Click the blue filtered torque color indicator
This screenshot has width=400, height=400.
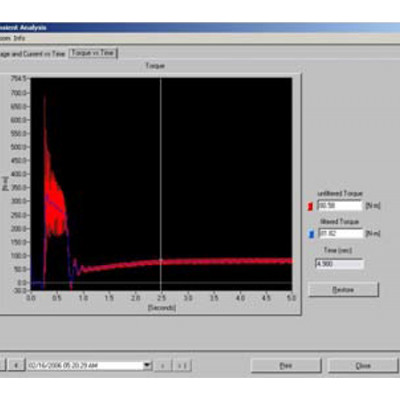311,234
